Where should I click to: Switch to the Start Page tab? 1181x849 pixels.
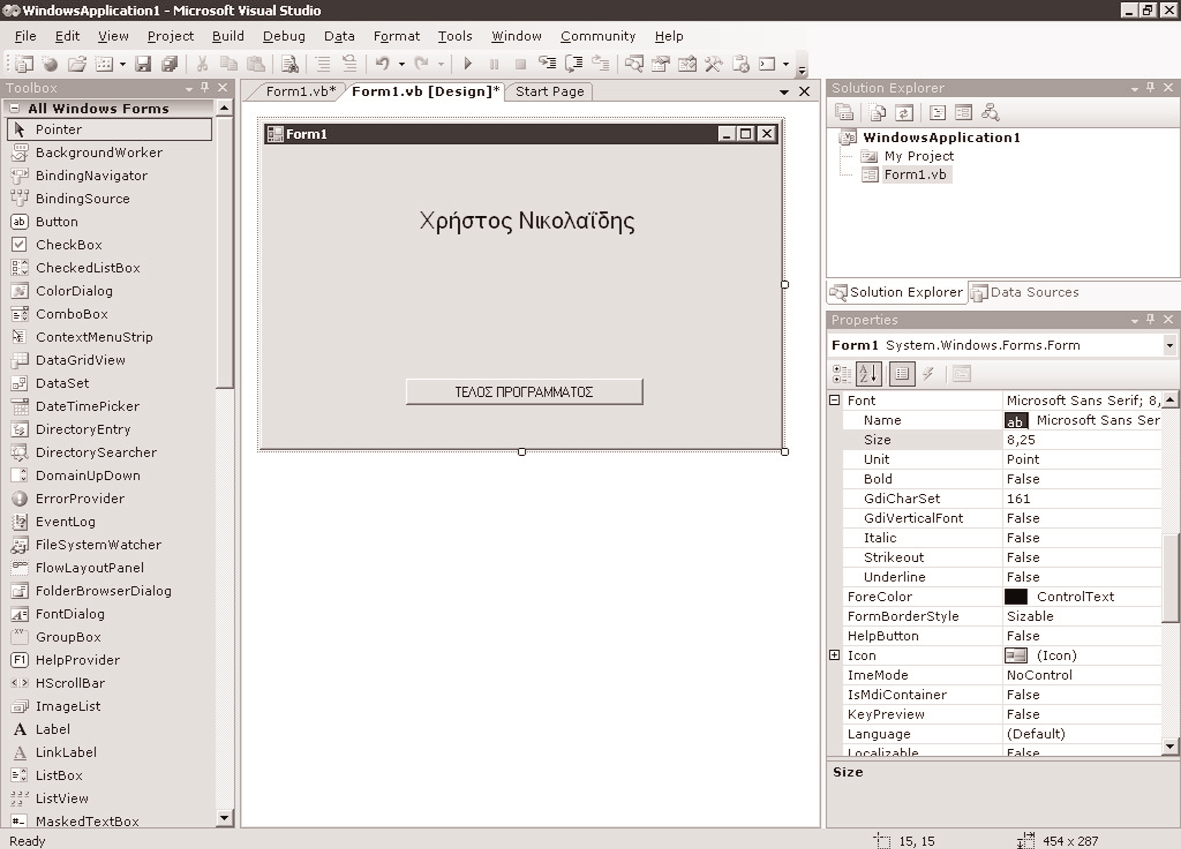[550, 91]
